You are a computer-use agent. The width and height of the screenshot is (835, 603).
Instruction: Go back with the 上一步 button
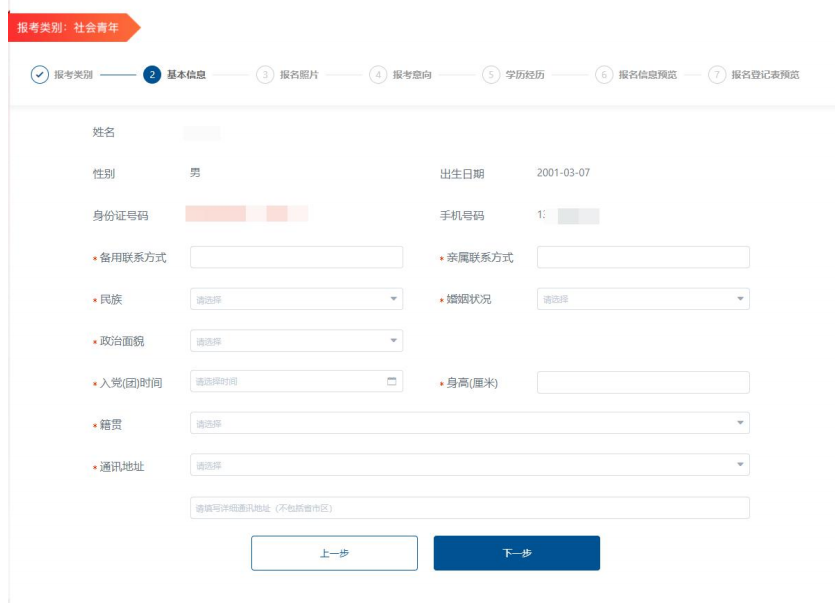pyautogui.click(x=334, y=553)
